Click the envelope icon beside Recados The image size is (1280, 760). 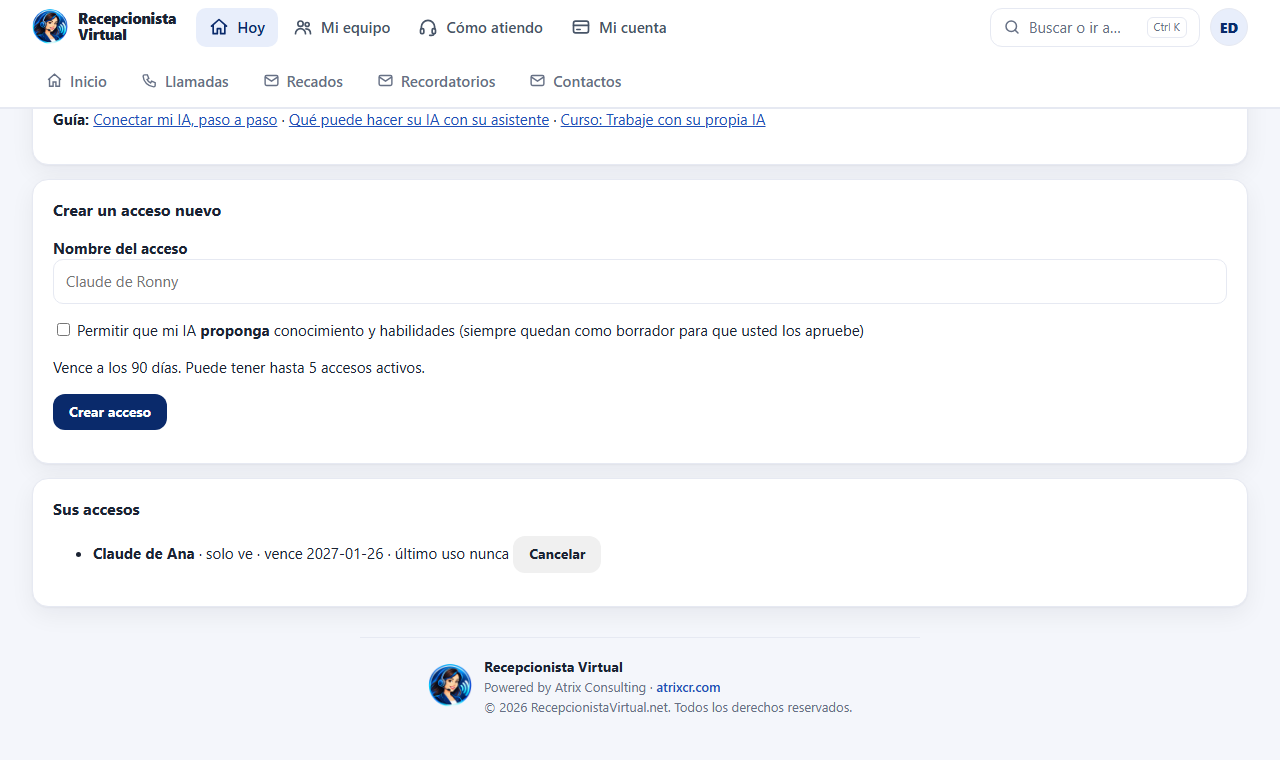pyautogui.click(x=271, y=81)
